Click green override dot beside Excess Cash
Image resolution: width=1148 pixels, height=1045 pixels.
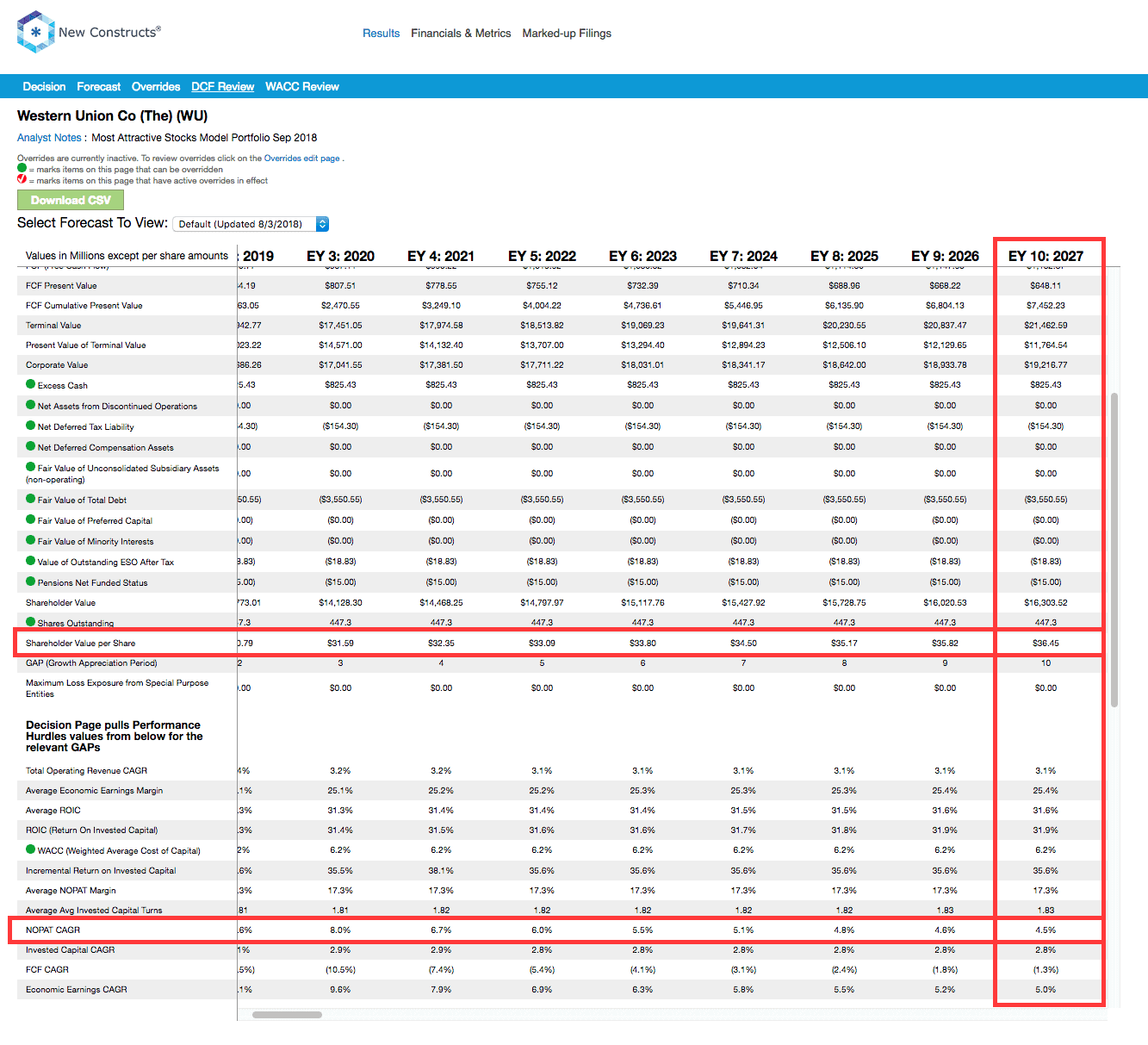[x=31, y=384]
